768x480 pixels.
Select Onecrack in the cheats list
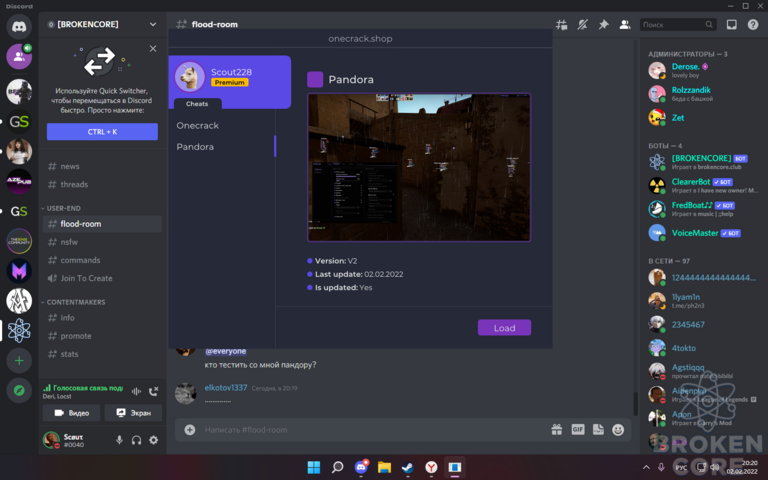pyautogui.click(x=197, y=125)
